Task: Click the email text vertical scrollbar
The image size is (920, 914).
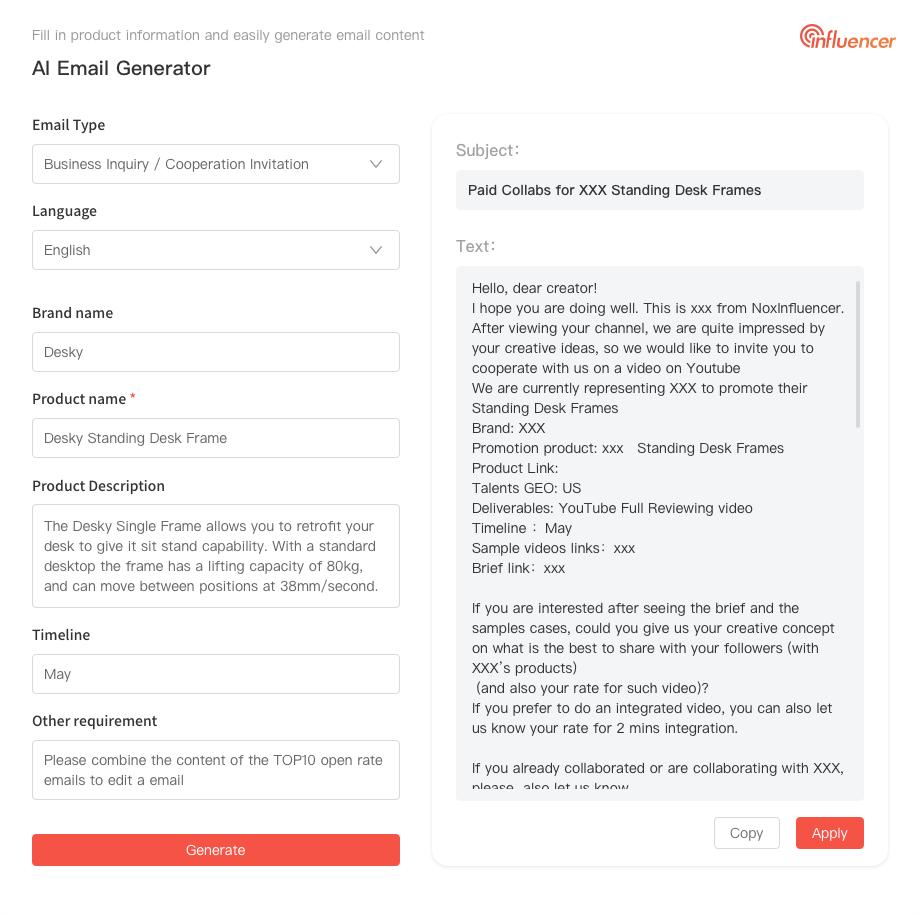Action: pyautogui.click(x=858, y=355)
